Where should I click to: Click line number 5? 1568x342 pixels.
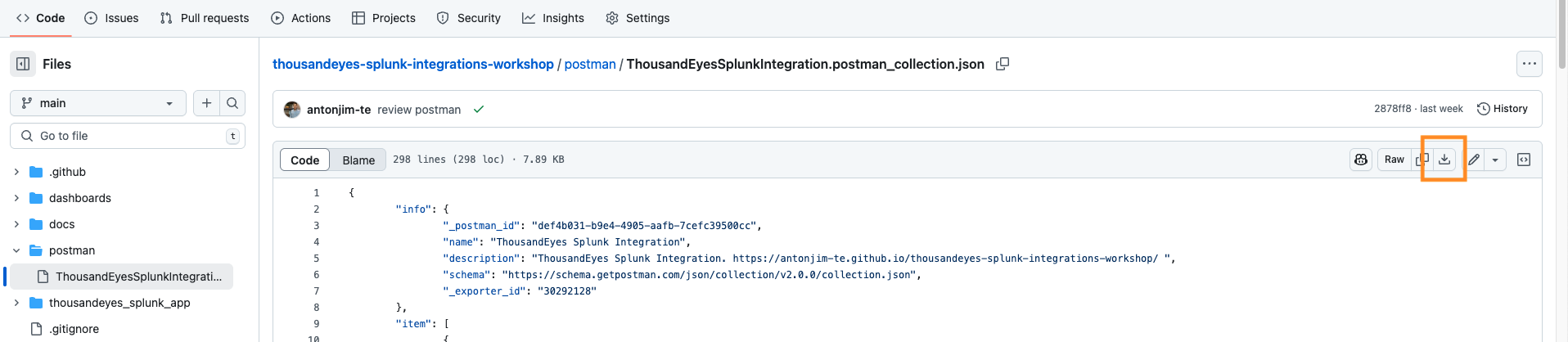pos(316,259)
